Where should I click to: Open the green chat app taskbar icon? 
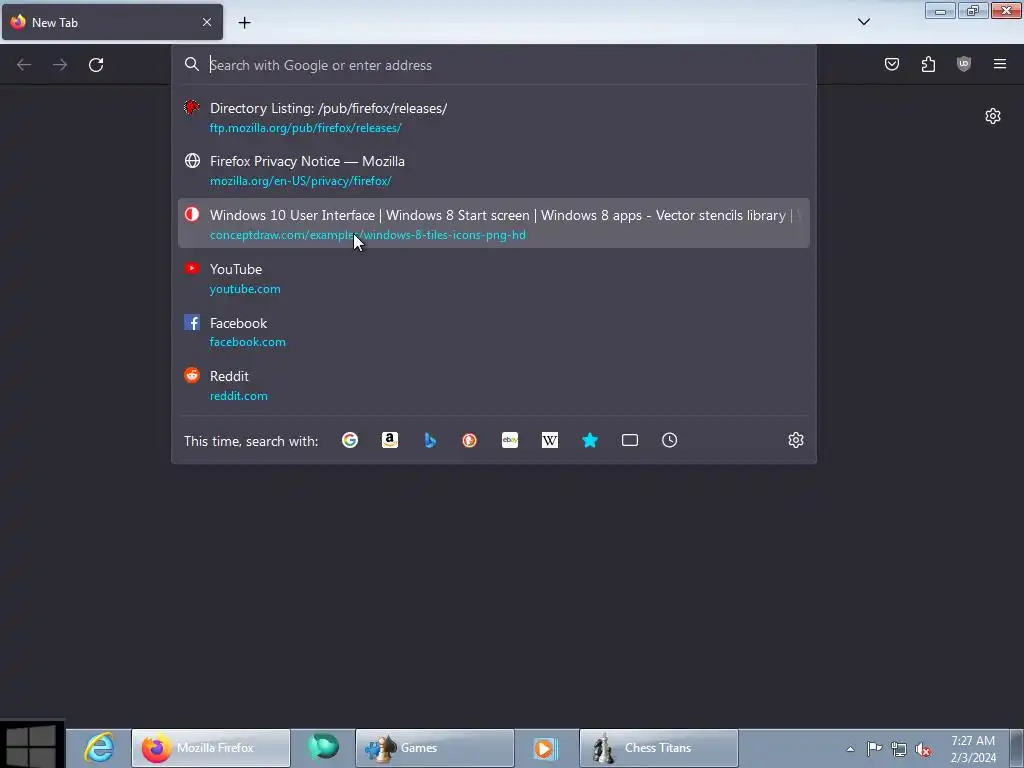coord(323,748)
